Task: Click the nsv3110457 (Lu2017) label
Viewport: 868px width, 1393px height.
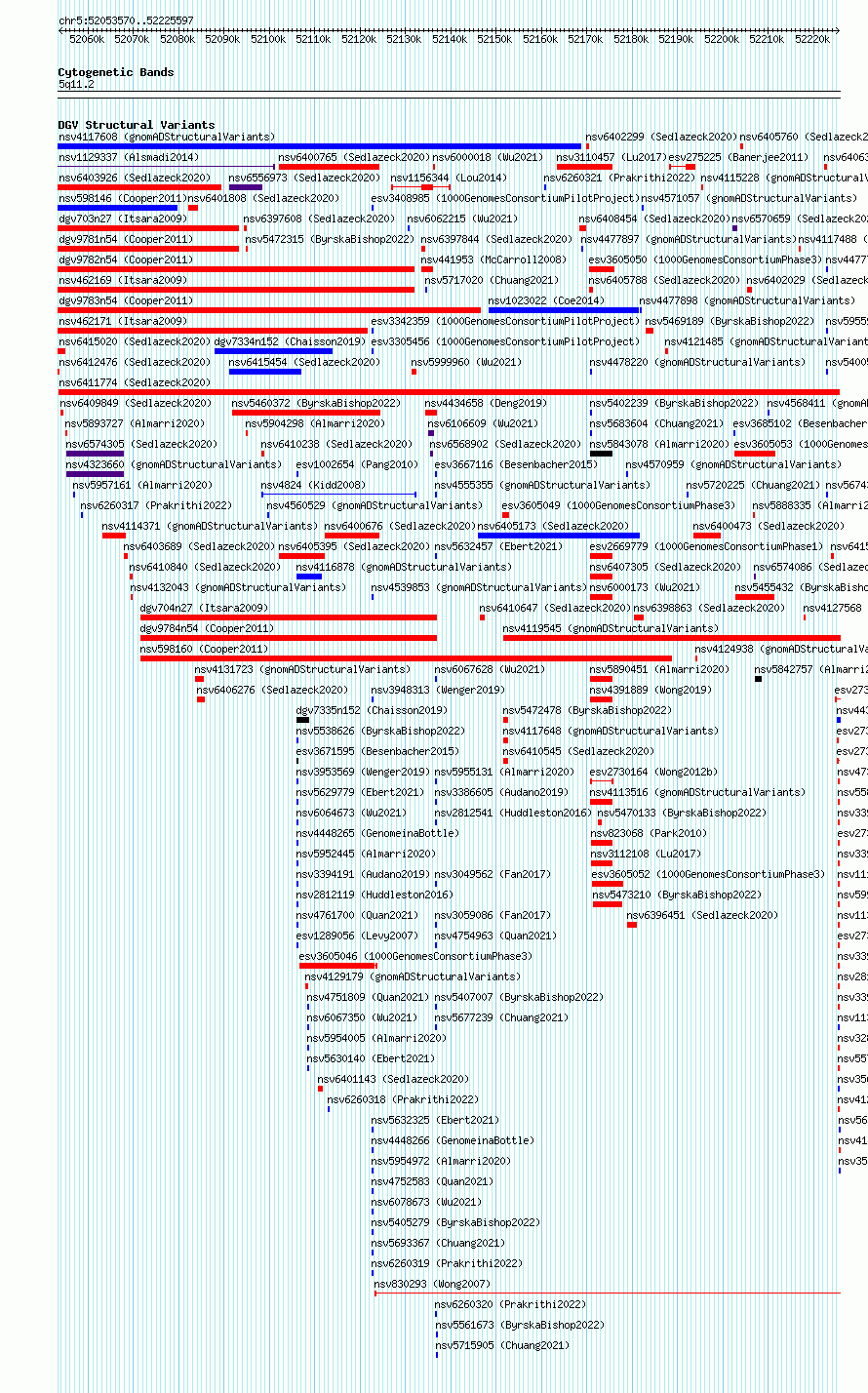Action: (612, 157)
